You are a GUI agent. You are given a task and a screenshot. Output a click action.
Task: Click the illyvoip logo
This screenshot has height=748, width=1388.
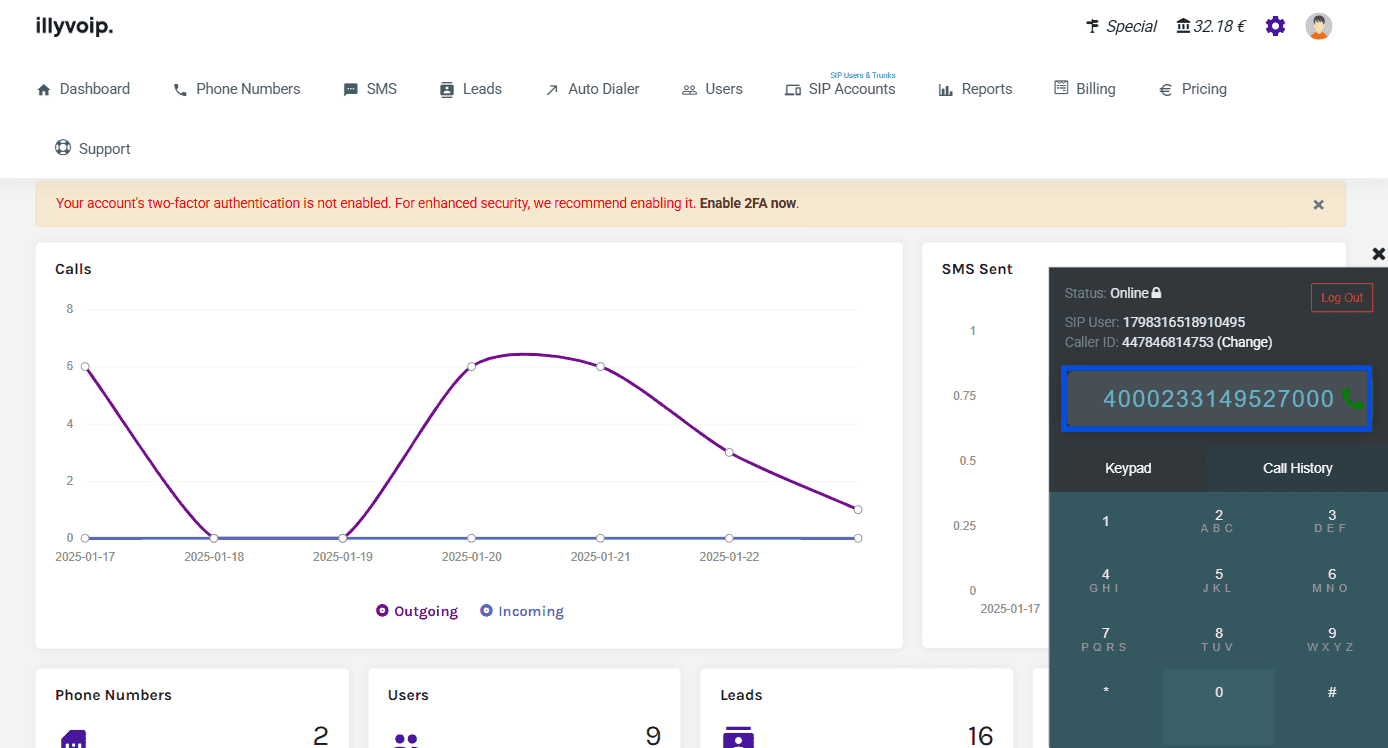point(74,26)
